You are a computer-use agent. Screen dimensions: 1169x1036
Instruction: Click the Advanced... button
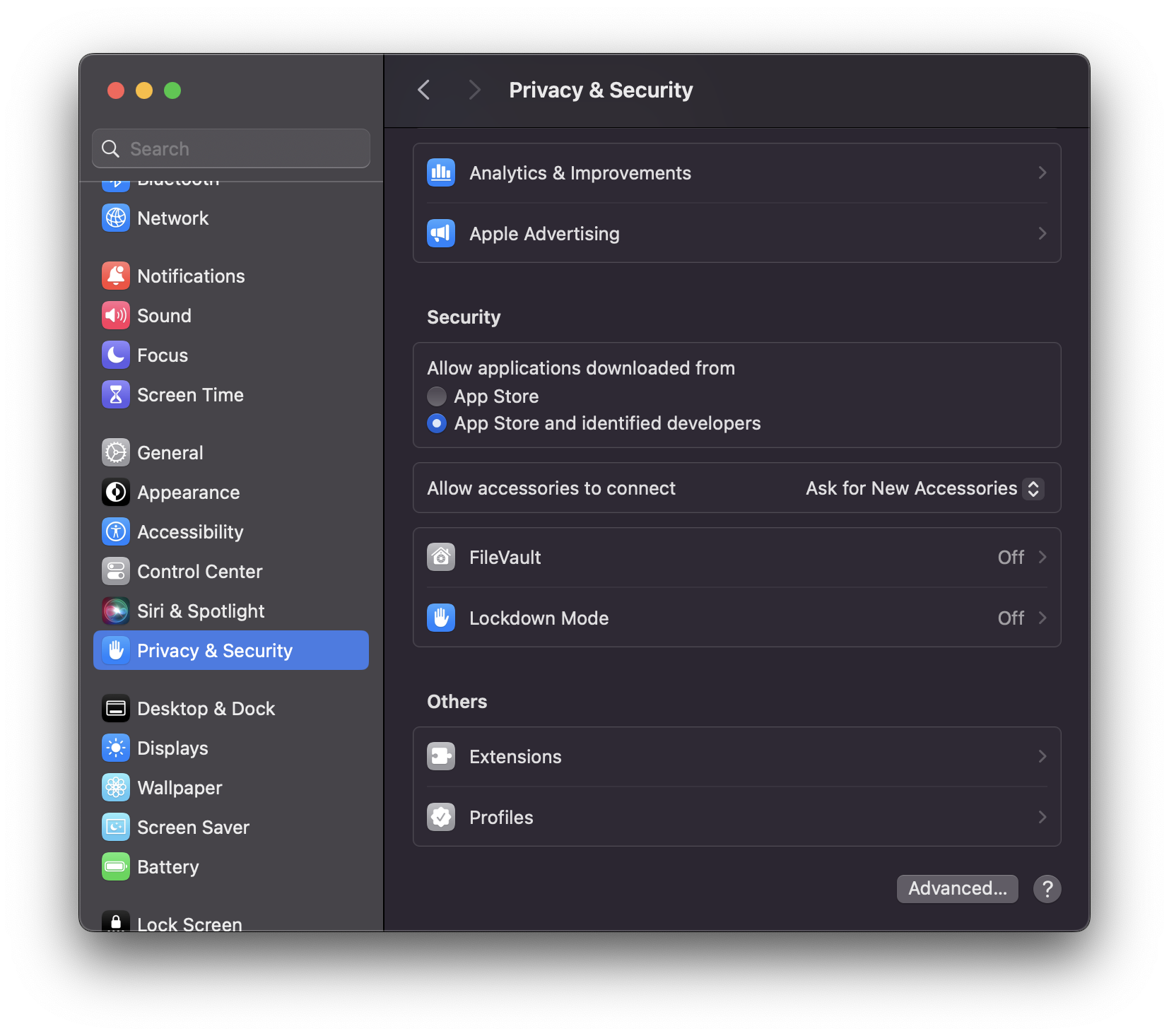tap(957, 888)
